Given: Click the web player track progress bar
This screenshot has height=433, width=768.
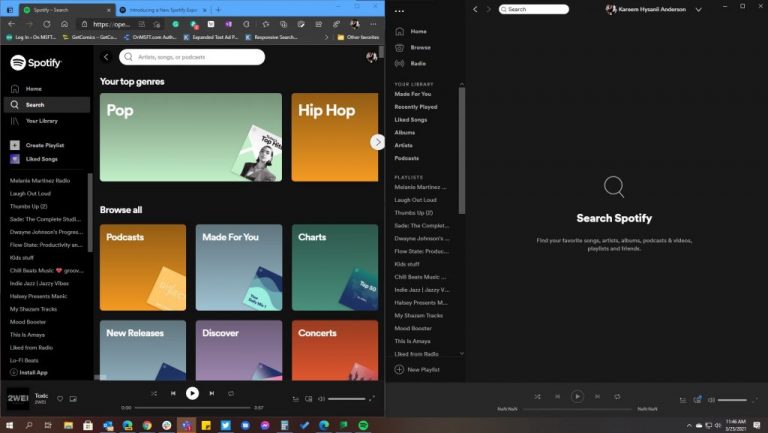Looking at the screenshot, I should (x=192, y=408).
